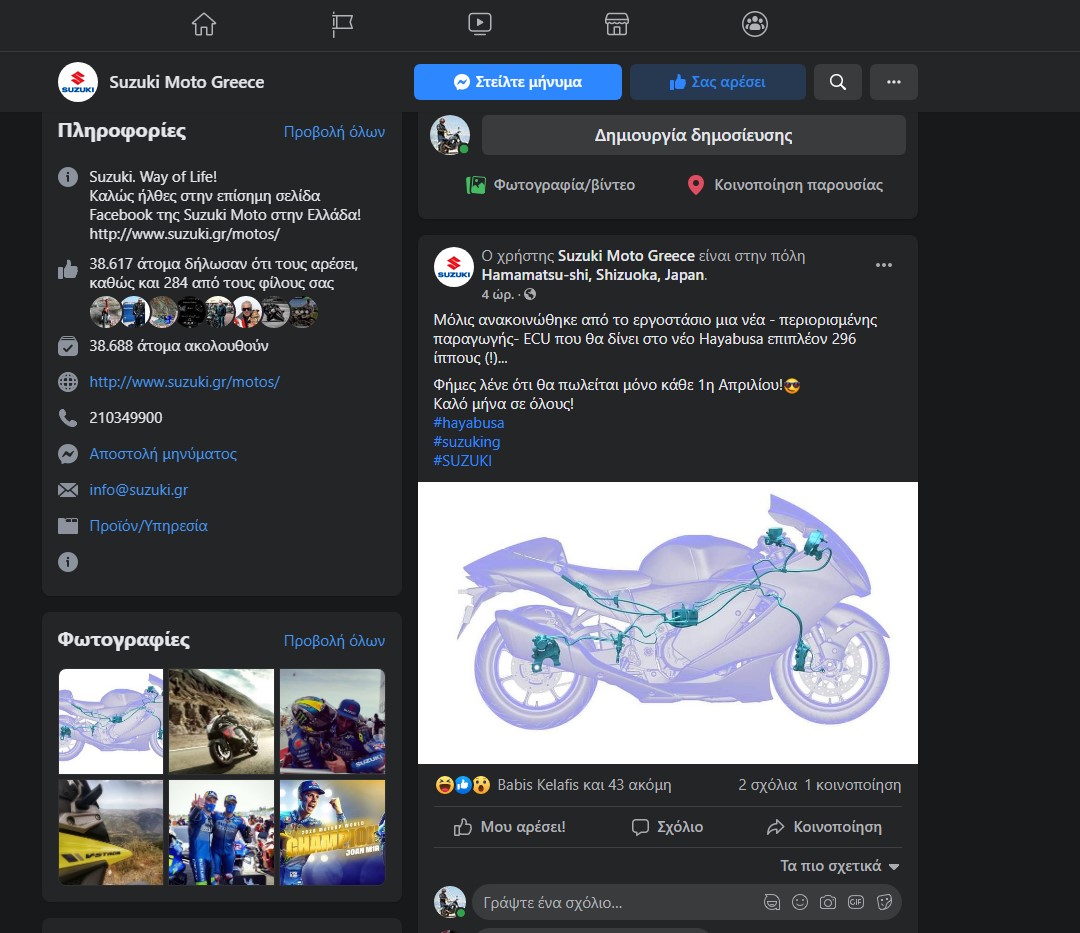This screenshot has width=1080, height=933.
Task: Click Suzuki Moto Greece name in post header
Action: click(625, 256)
